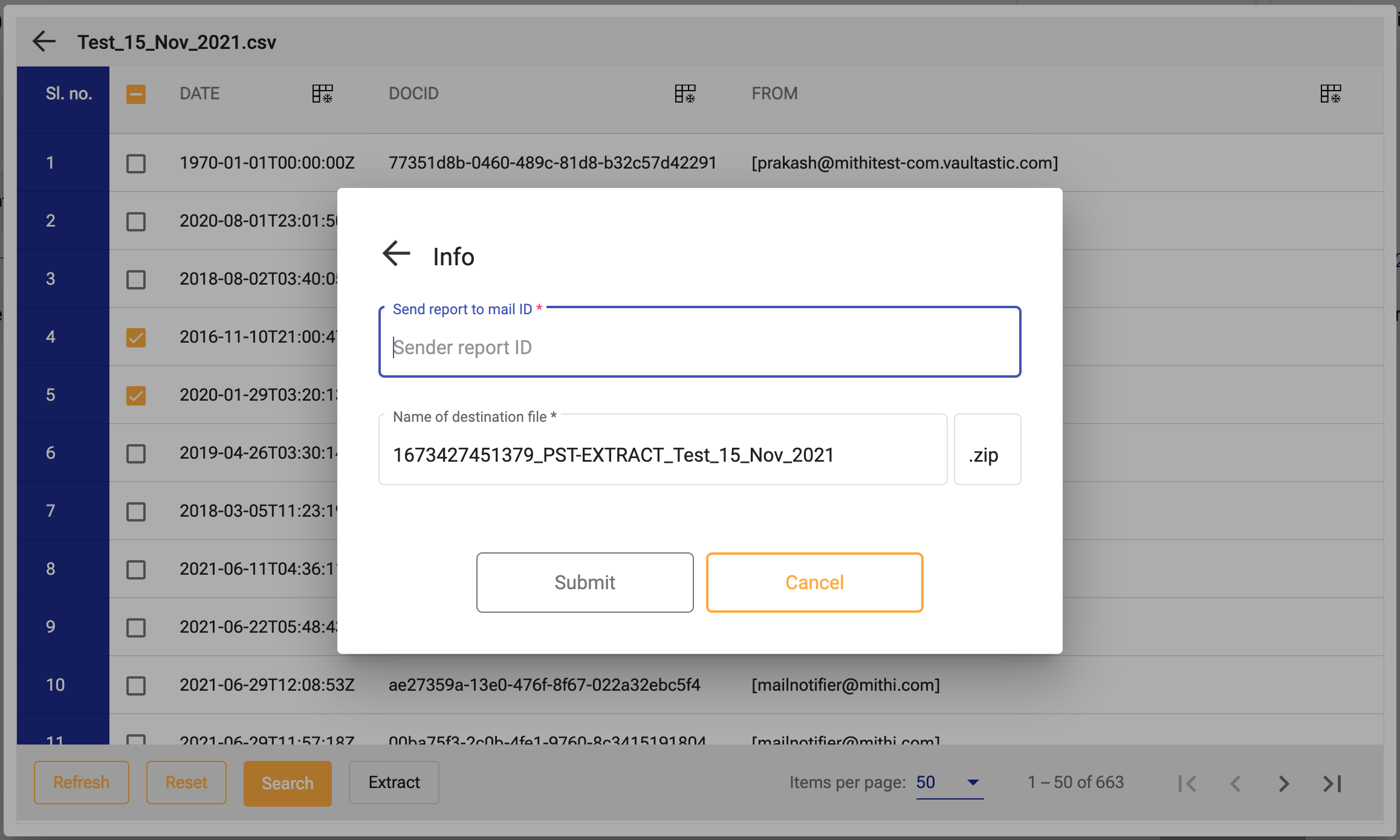This screenshot has height=840, width=1400.
Task: Open the Items per page dropdown
Action: [949, 783]
